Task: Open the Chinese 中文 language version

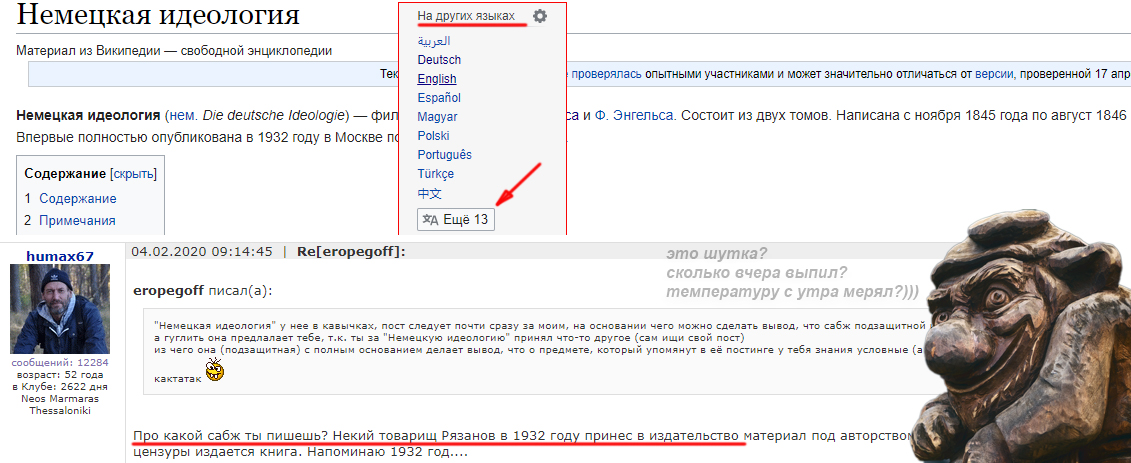Action: click(x=429, y=193)
